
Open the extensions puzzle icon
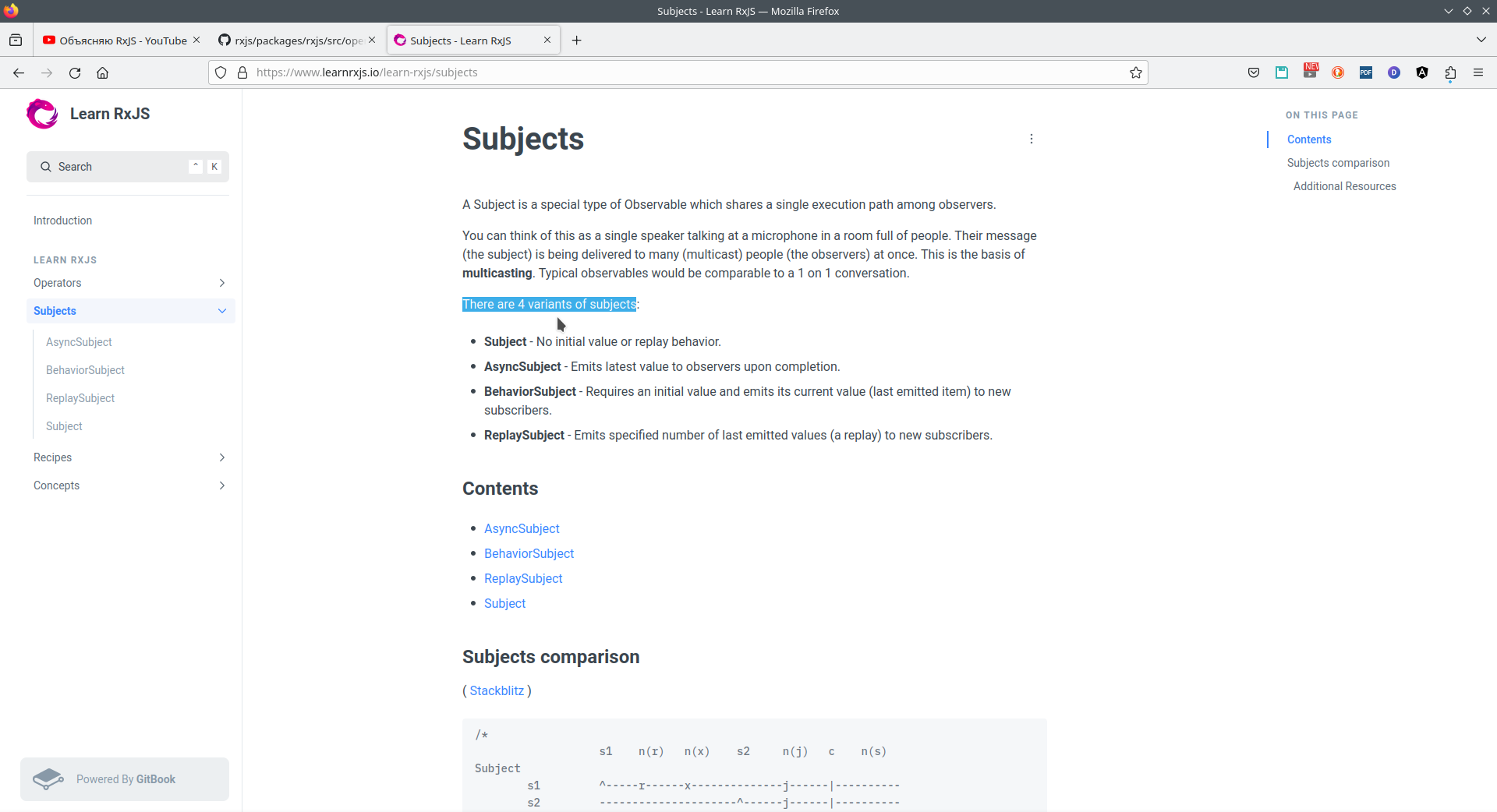click(x=1450, y=72)
